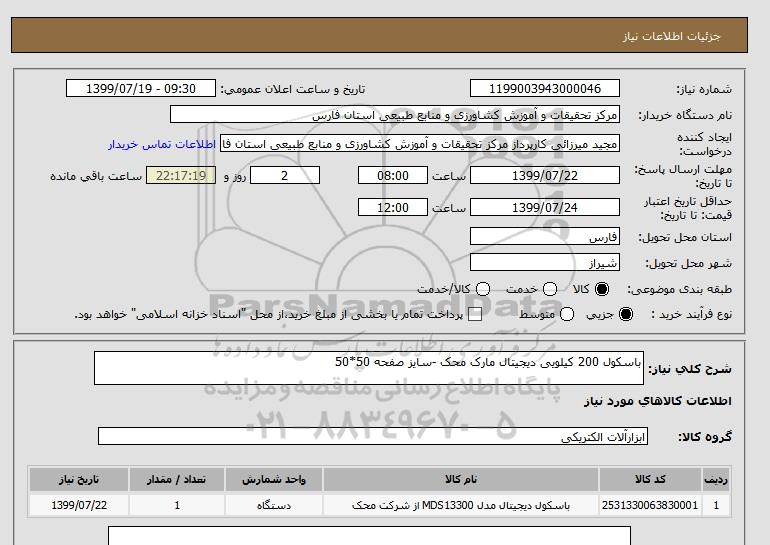Open اطلاعات تماس خریدار link

[162, 144]
